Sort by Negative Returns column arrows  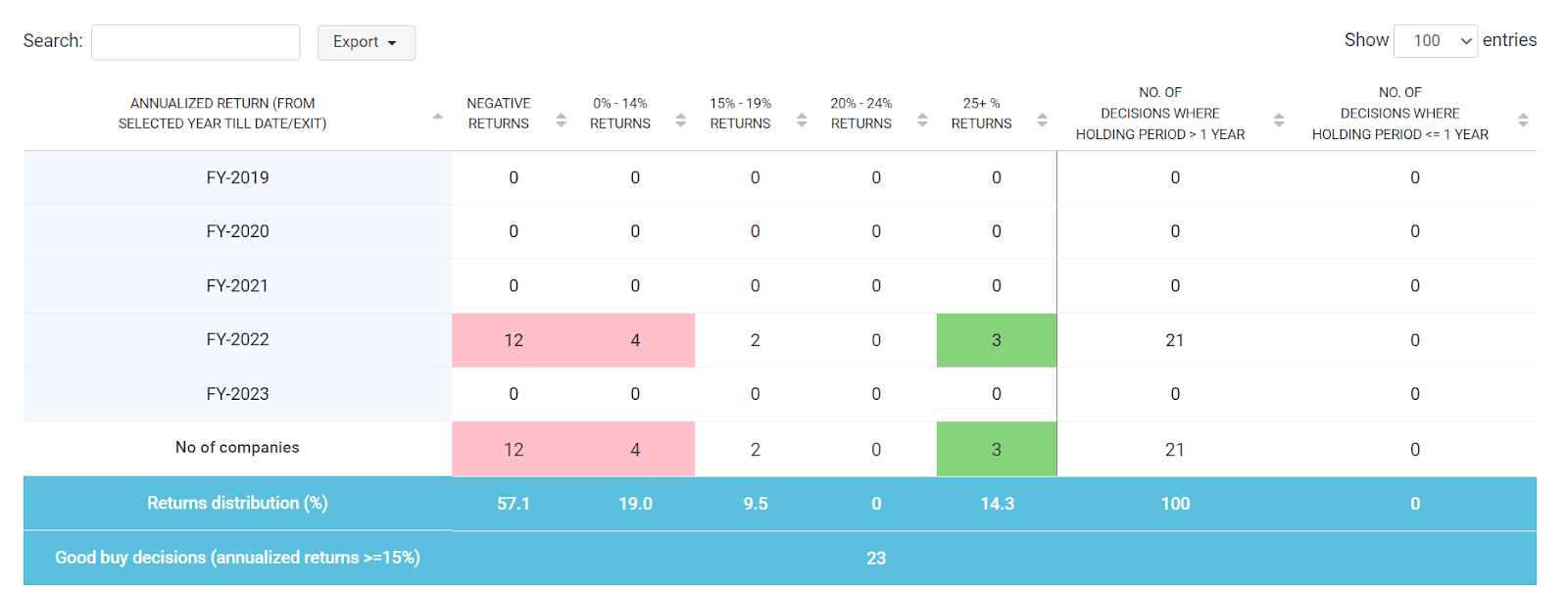pyautogui.click(x=561, y=120)
